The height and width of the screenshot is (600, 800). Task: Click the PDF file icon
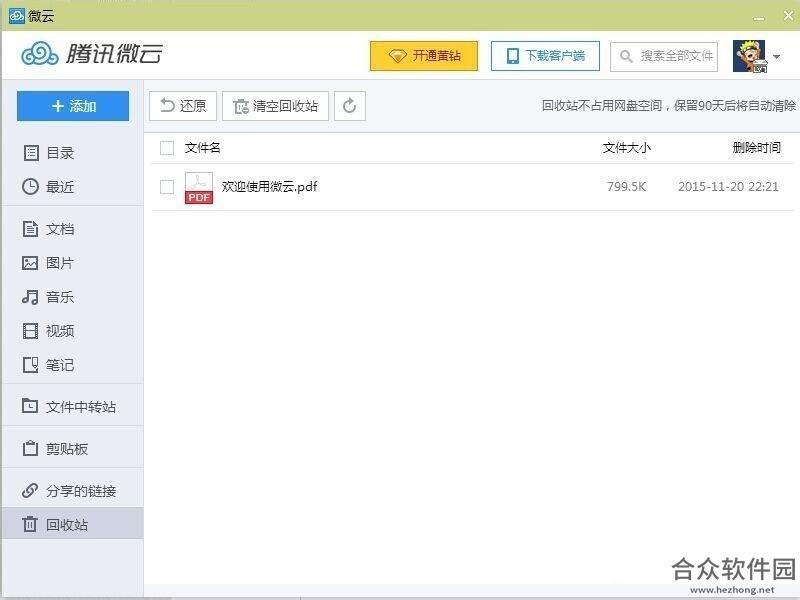pos(199,188)
